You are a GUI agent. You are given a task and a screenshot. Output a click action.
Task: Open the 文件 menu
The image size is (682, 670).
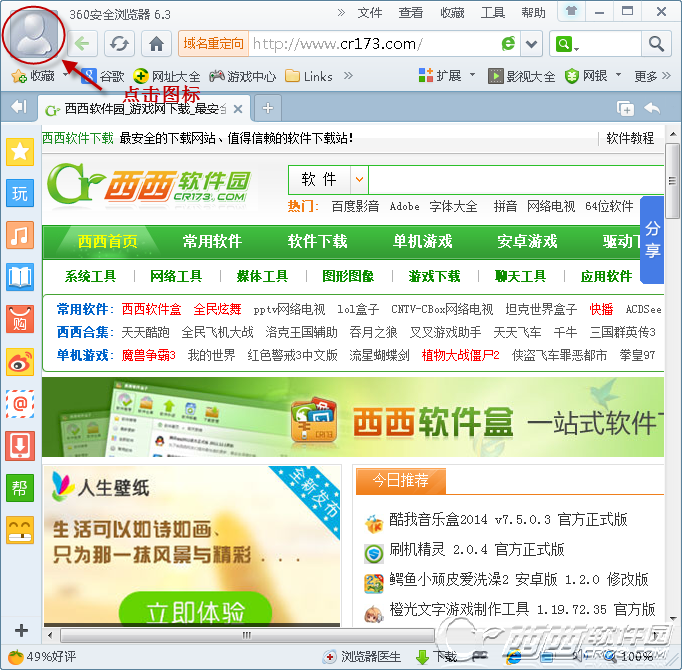(369, 13)
